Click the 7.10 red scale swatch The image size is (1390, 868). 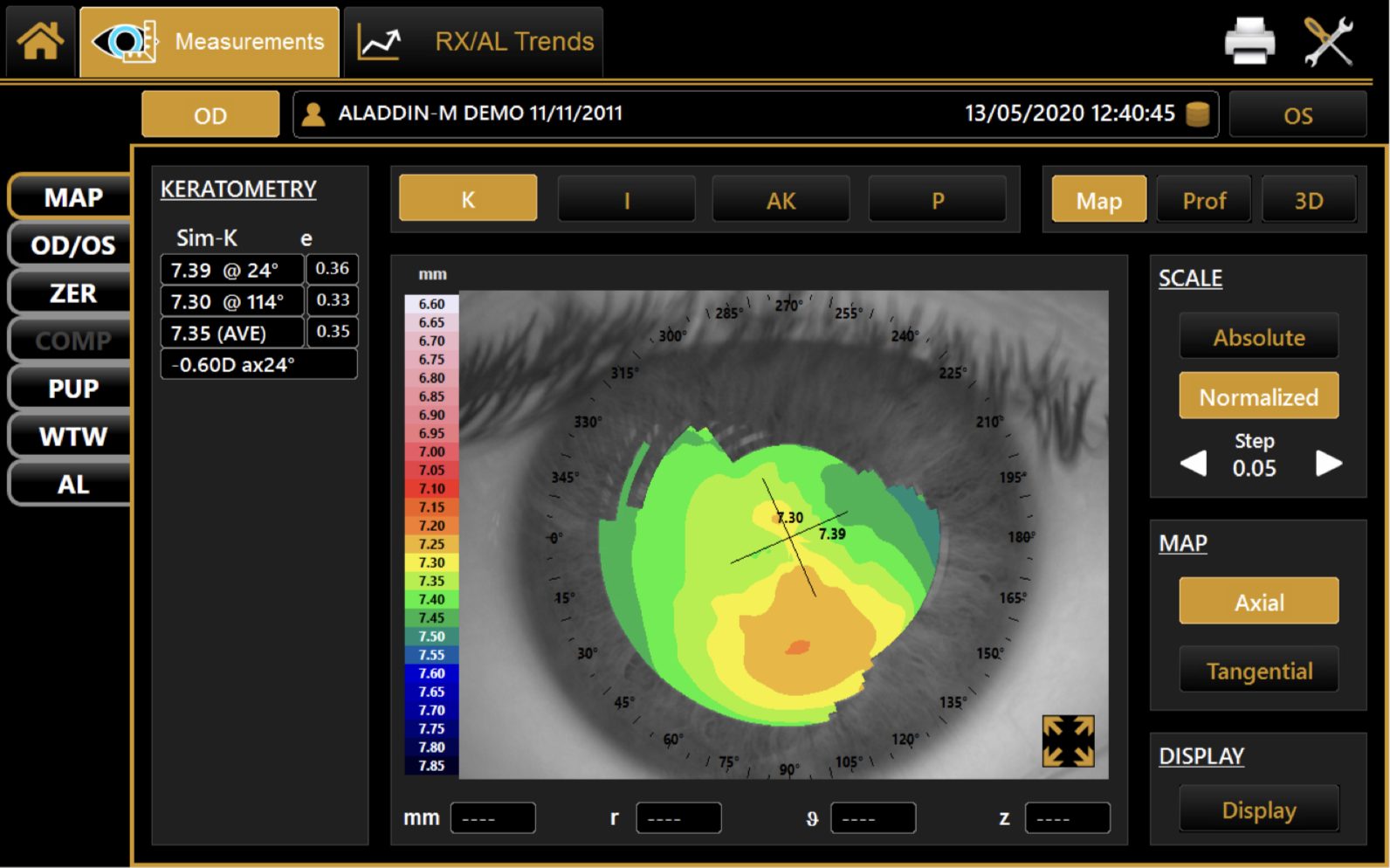click(x=431, y=488)
